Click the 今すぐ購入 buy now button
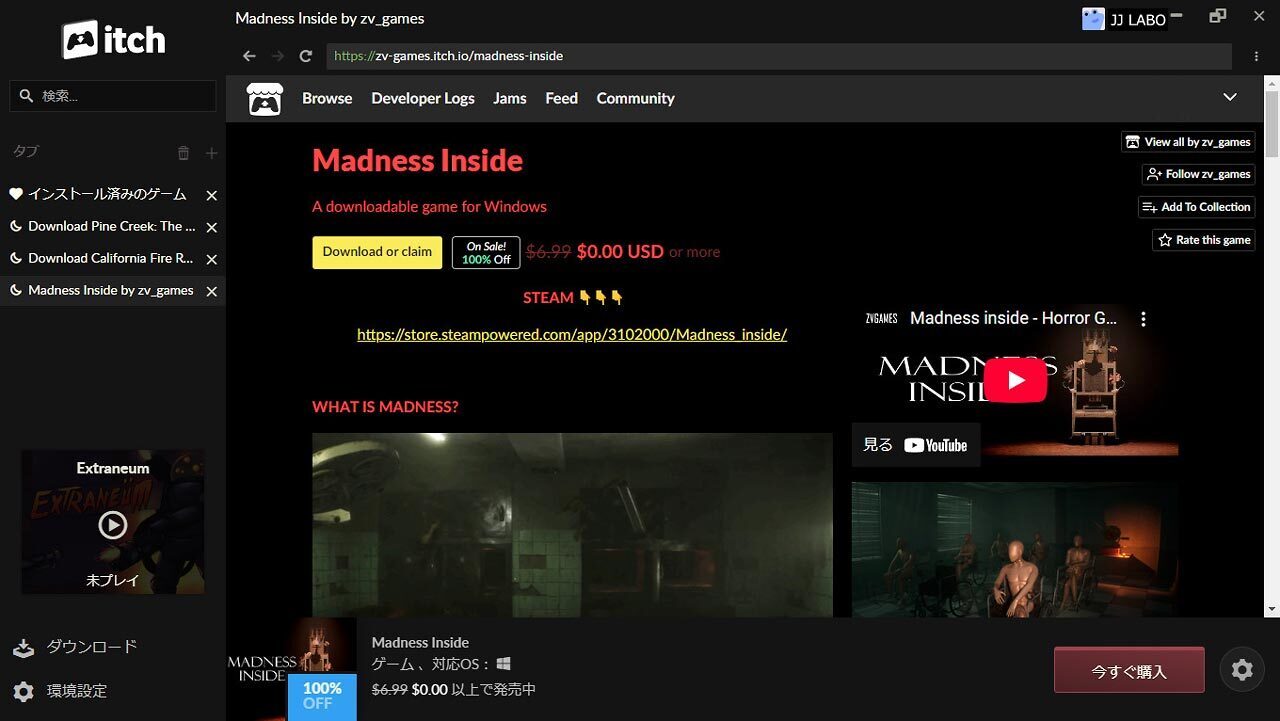This screenshot has height=721, width=1280. pyautogui.click(x=1129, y=671)
